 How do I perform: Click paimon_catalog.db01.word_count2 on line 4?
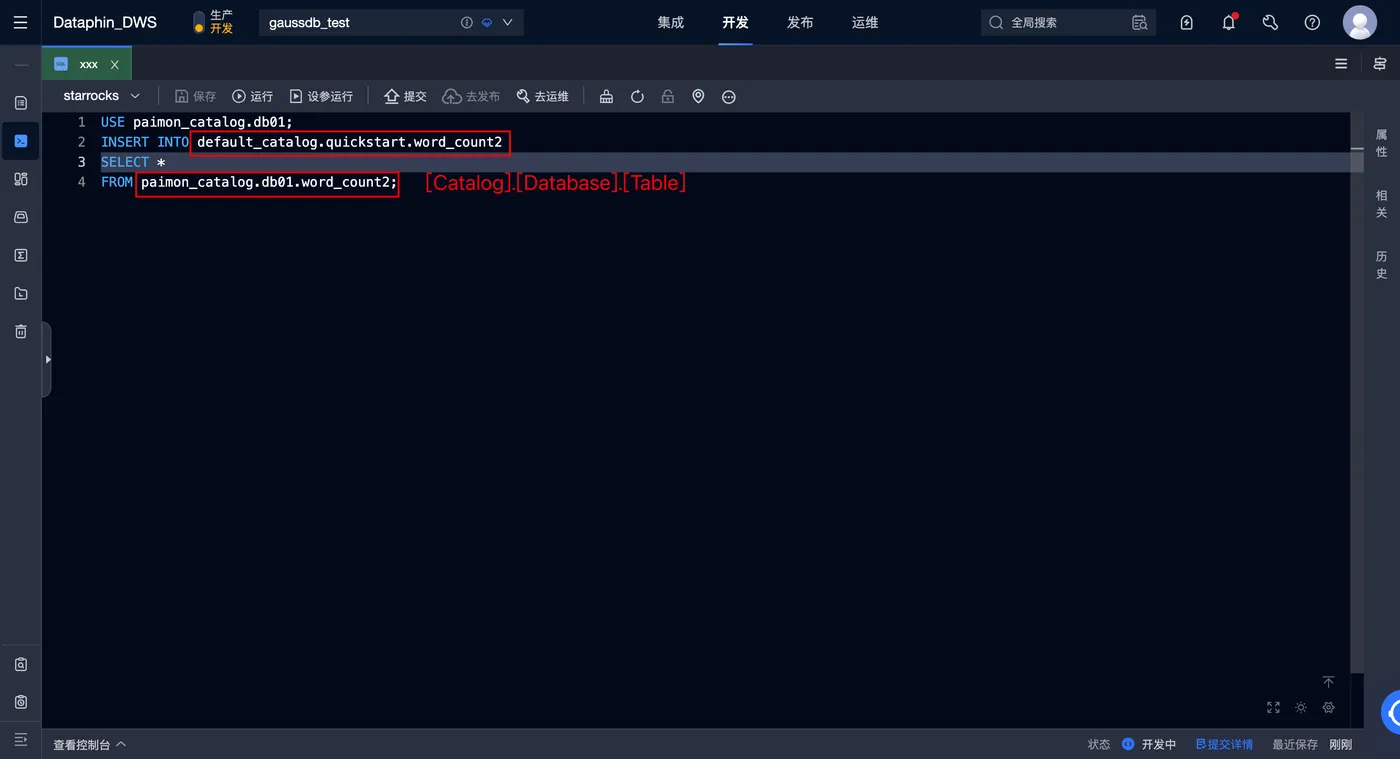(267, 182)
